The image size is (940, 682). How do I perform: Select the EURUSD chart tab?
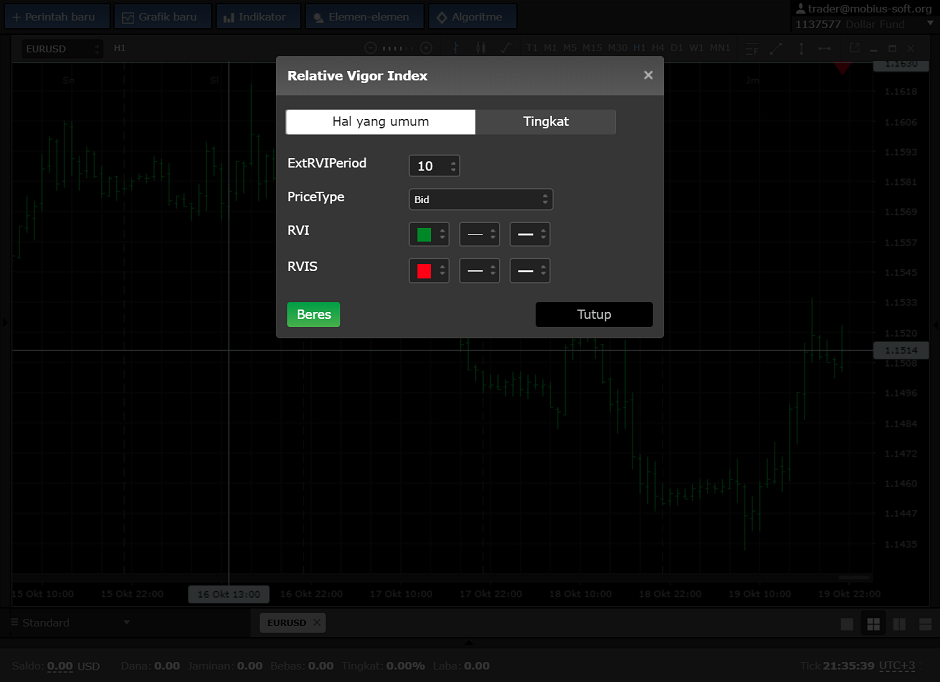tap(286, 623)
